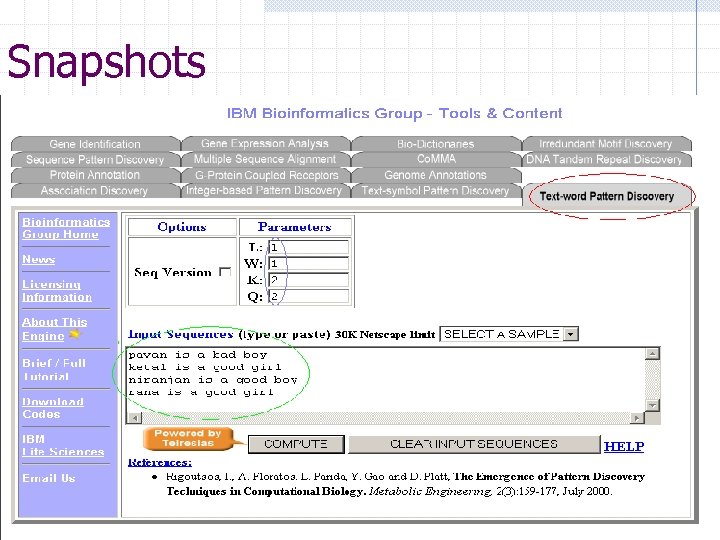The width and height of the screenshot is (720, 540).
Task: Switch to G-Protein Coupled Receptors tab
Action: (266, 175)
